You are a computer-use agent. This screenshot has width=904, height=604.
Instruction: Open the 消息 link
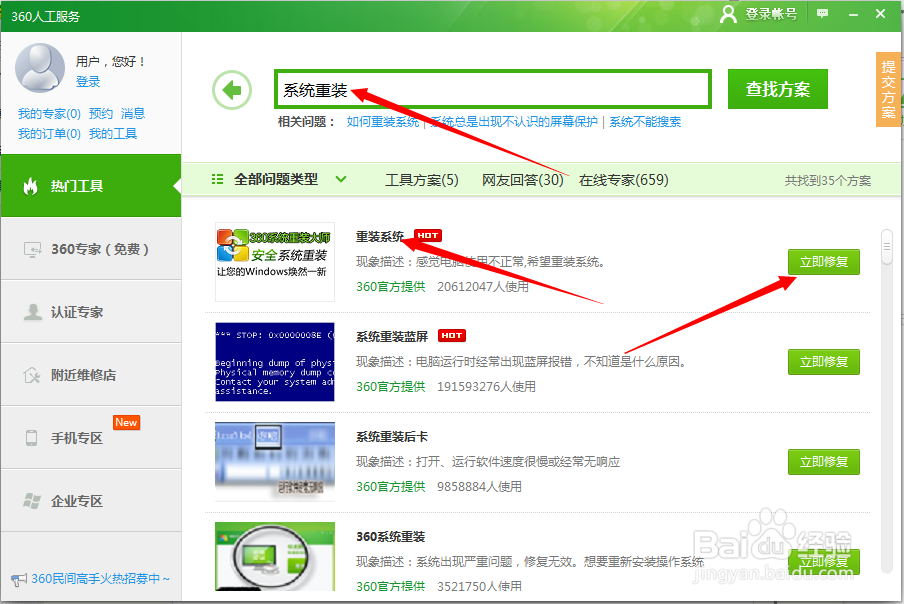coord(133,114)
